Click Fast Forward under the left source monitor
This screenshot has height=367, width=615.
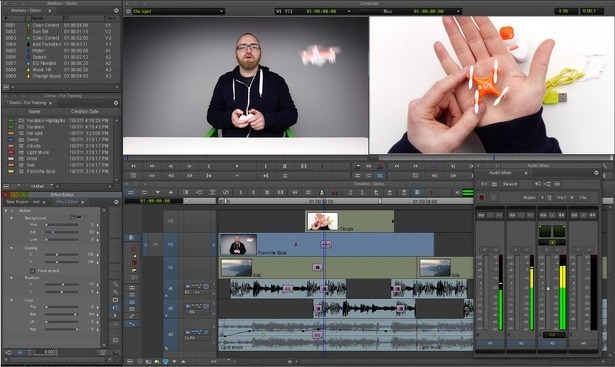pos(152,166)
